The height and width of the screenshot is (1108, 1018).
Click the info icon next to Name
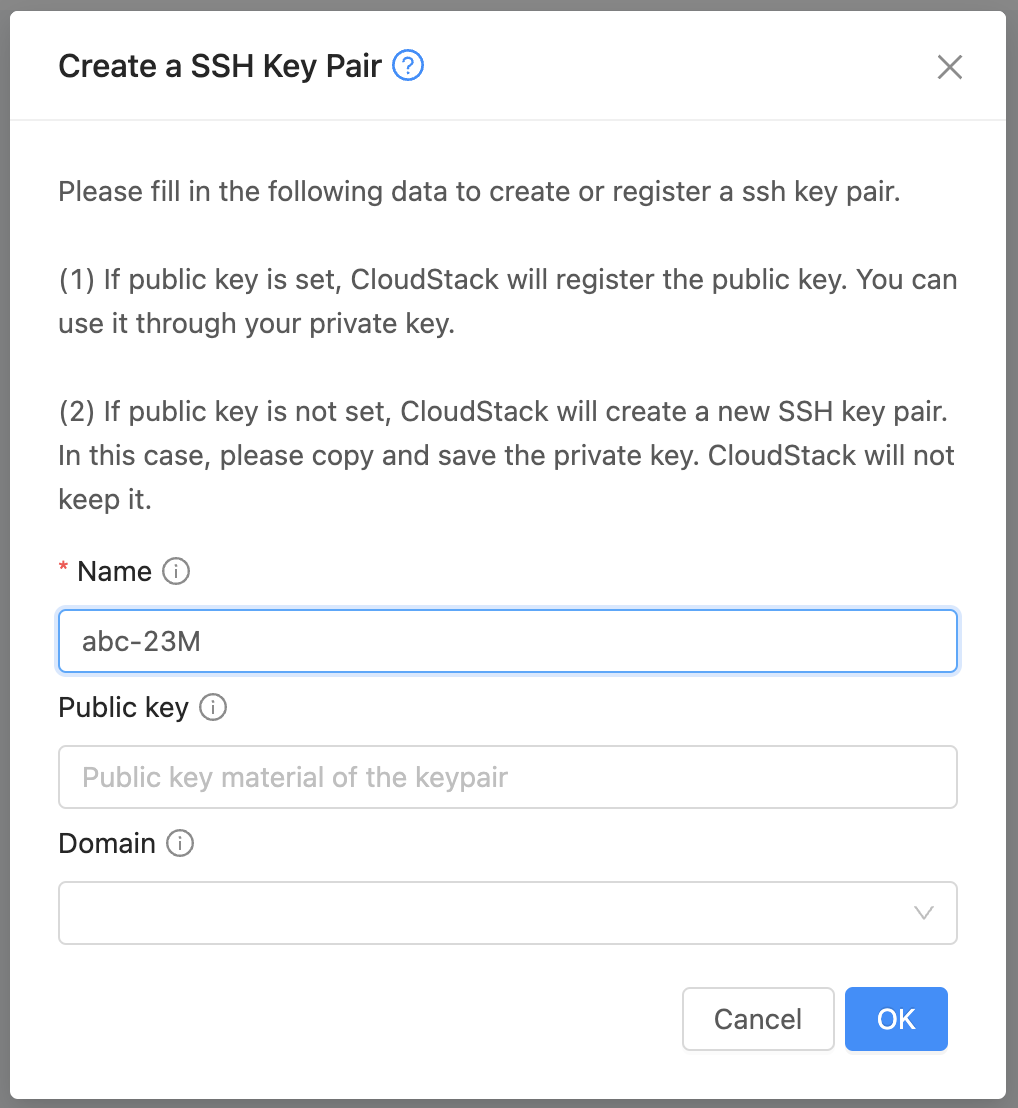pyautogui.click(x=176, y=572)
